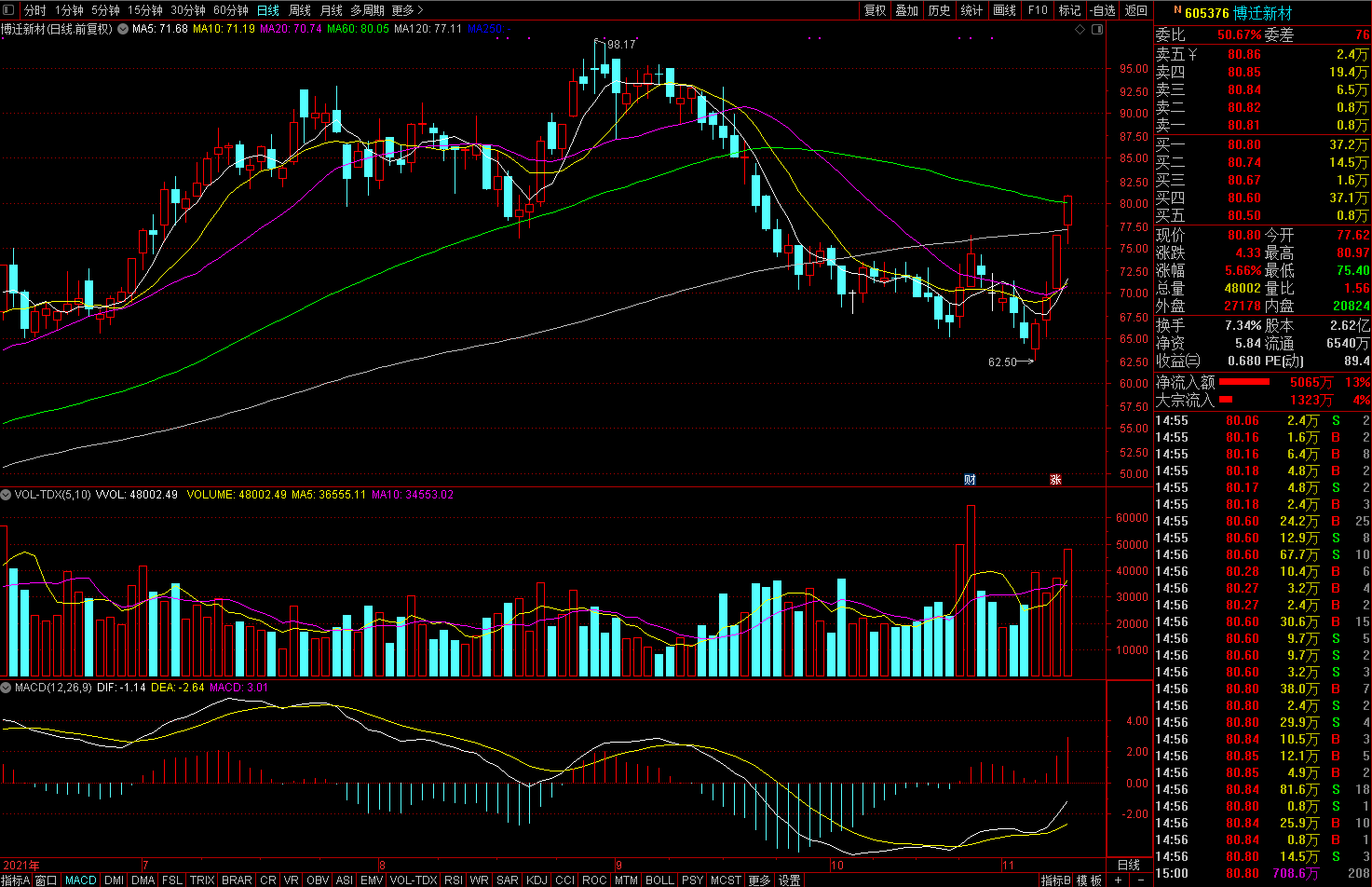Remove from watchlist with -自选
The width and height of the screenshot is (1372, 887).
[x=1103, y=10]
